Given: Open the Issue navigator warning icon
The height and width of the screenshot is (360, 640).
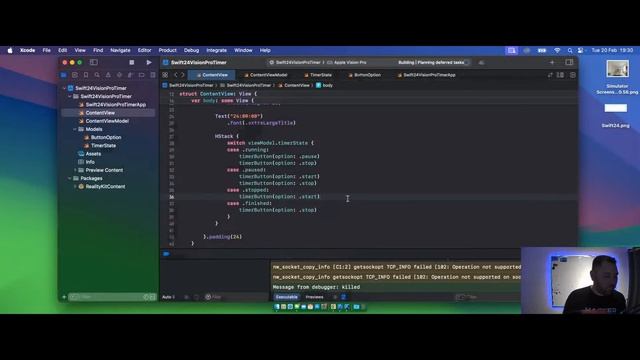Looking at the screenshot, I should 108,75.
